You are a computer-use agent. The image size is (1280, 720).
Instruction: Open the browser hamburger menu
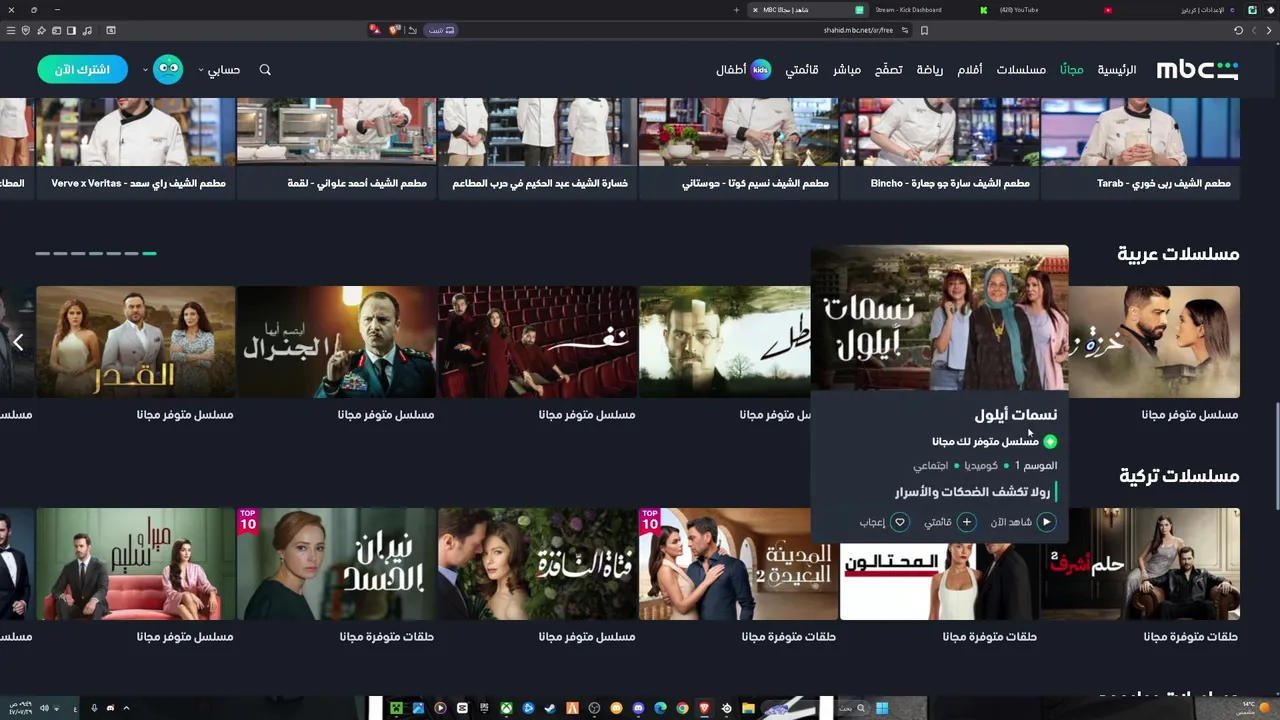11,30
